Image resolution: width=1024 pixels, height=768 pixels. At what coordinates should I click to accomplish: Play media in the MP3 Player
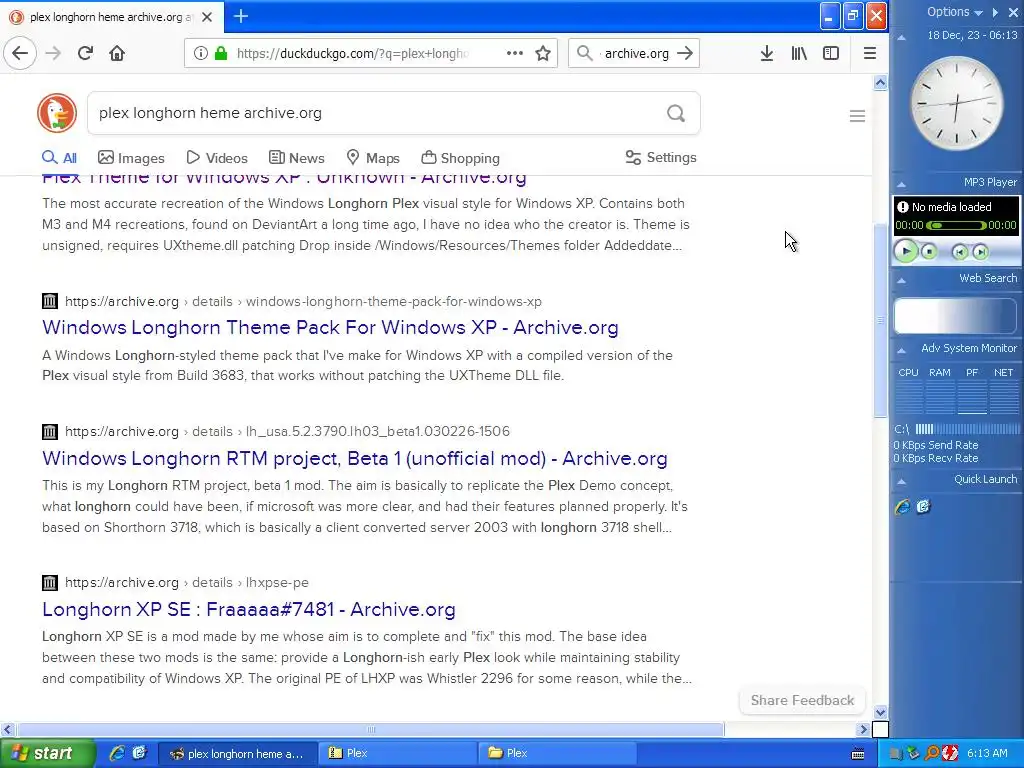pyautogui.click(x=906, y=251)
